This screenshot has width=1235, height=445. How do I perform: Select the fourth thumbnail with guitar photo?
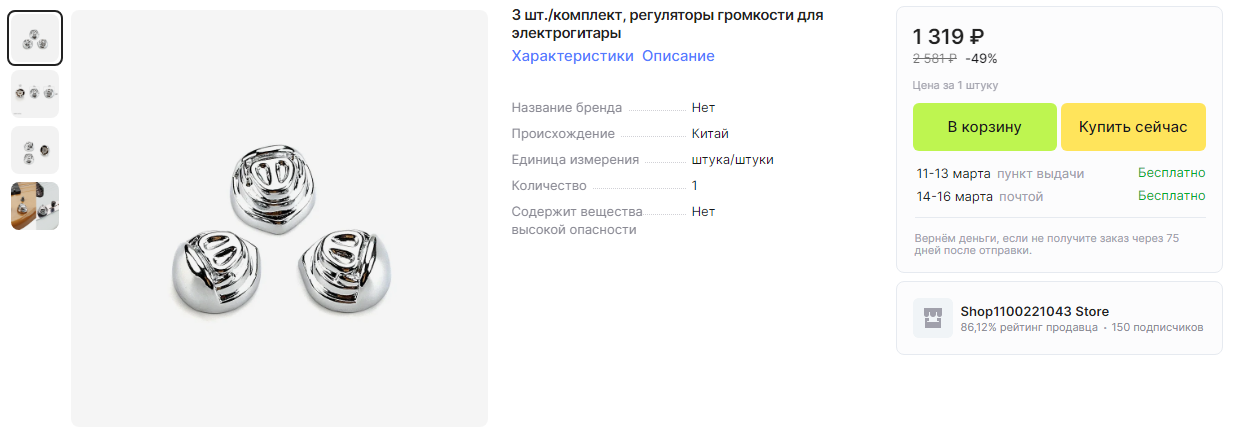(x=35, y=206)
